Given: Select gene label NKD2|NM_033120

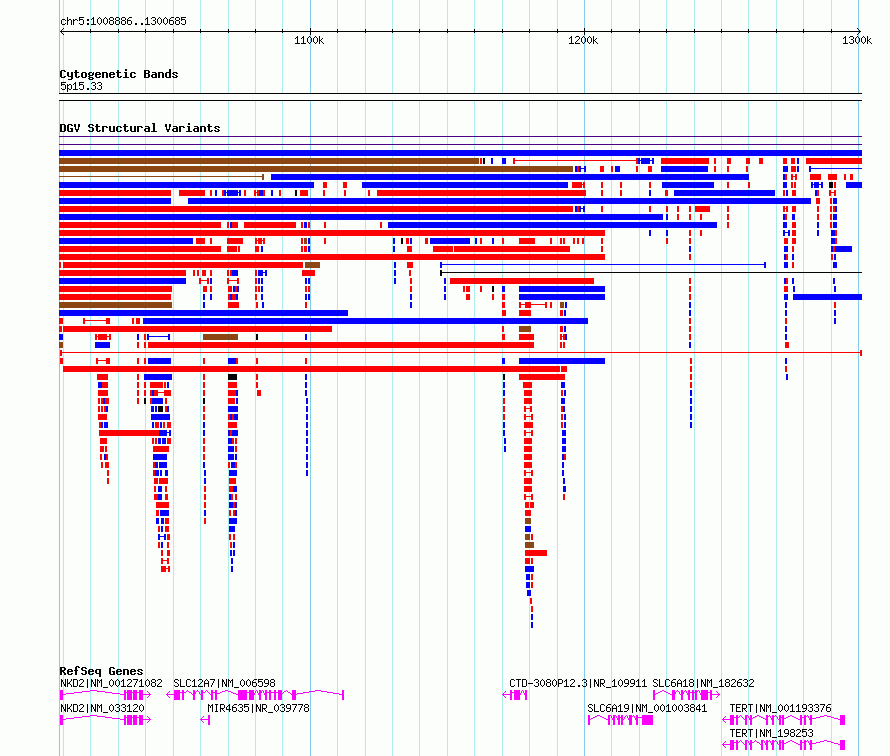Looking at the screenshot, I should (x=102, y=708).
